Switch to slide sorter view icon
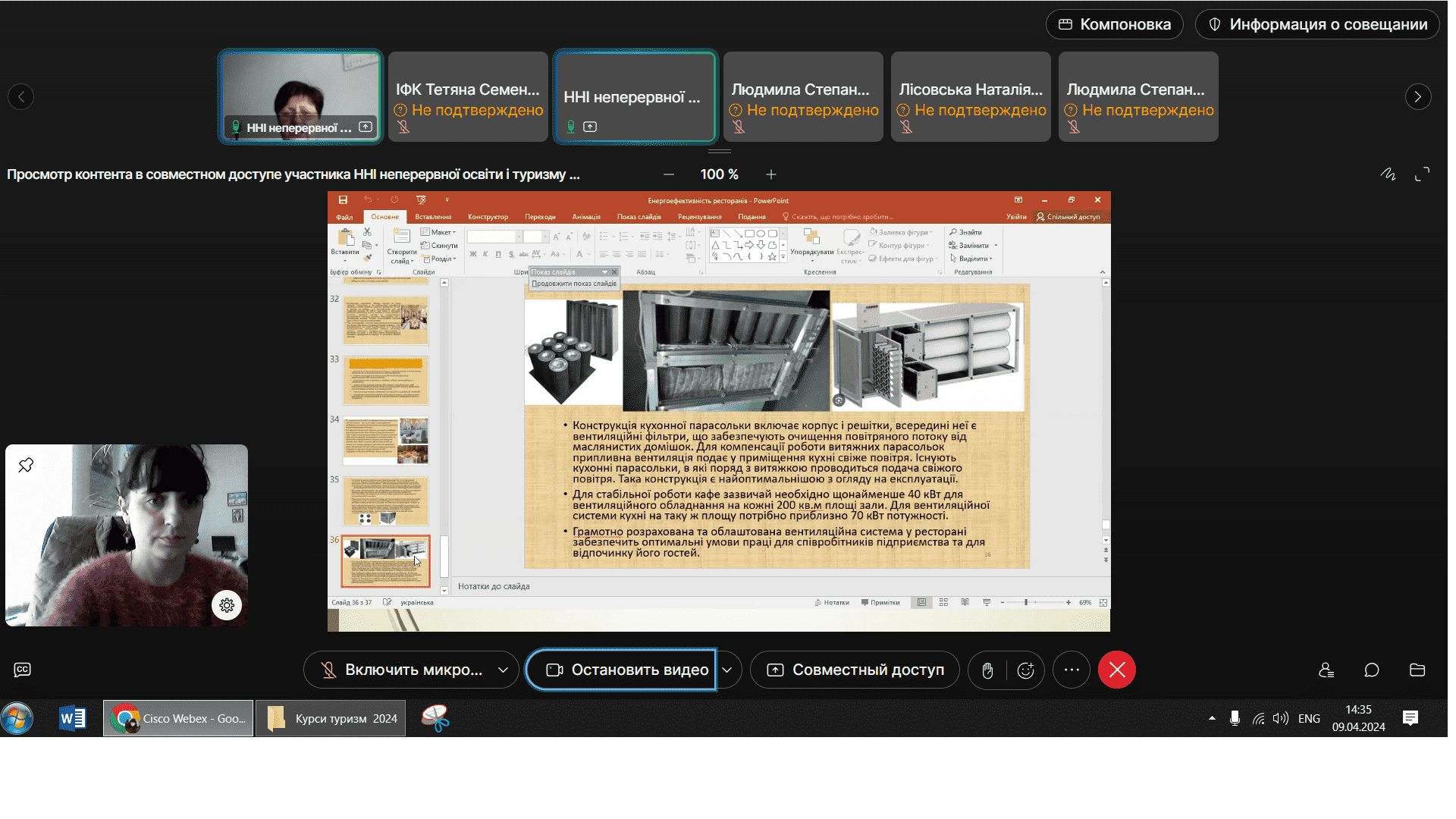The width and height of the screenshot is (1456, 819). coord(943,602)
